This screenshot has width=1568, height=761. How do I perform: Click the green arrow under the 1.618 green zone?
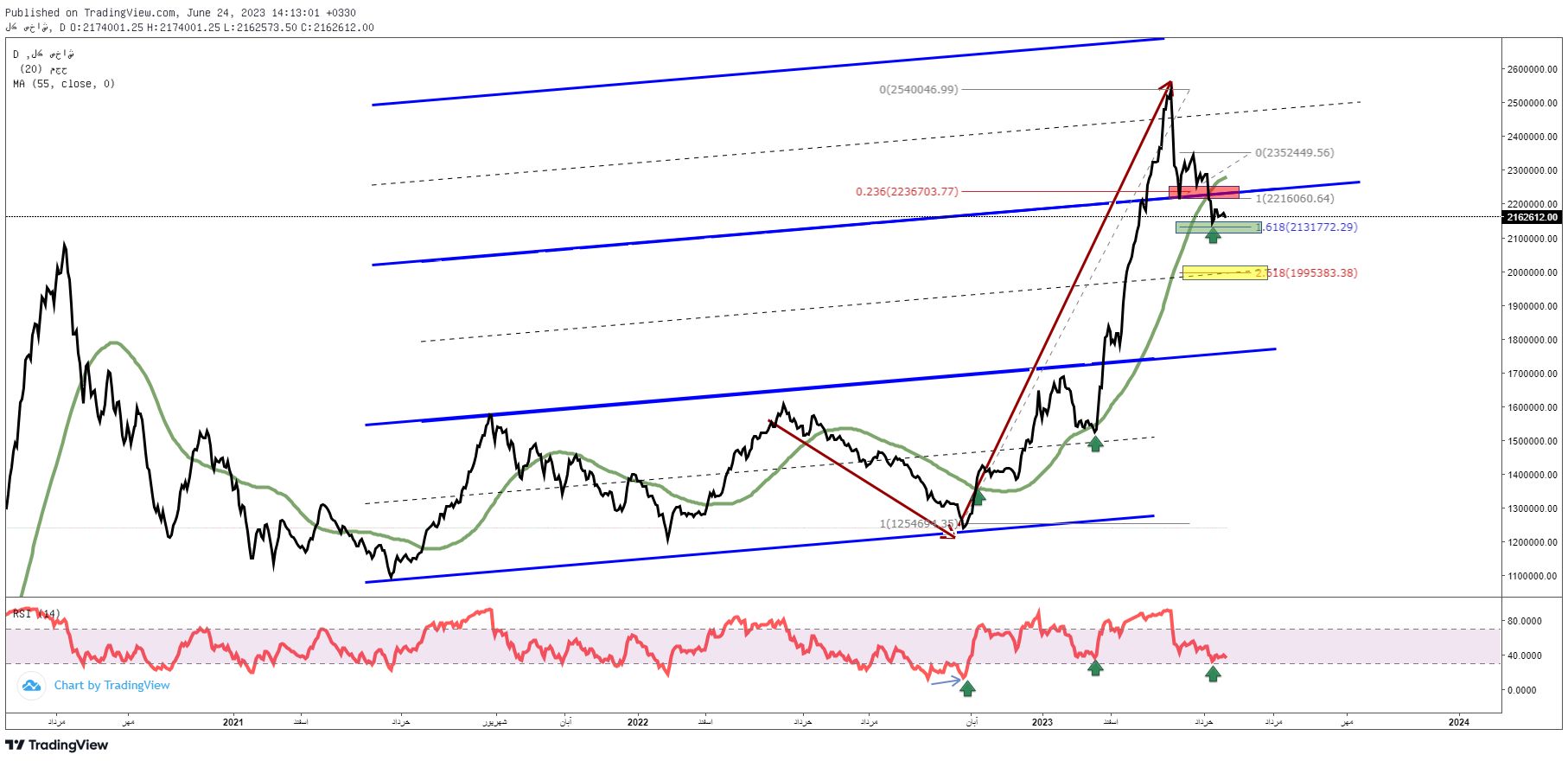[x=1213, y=235]
